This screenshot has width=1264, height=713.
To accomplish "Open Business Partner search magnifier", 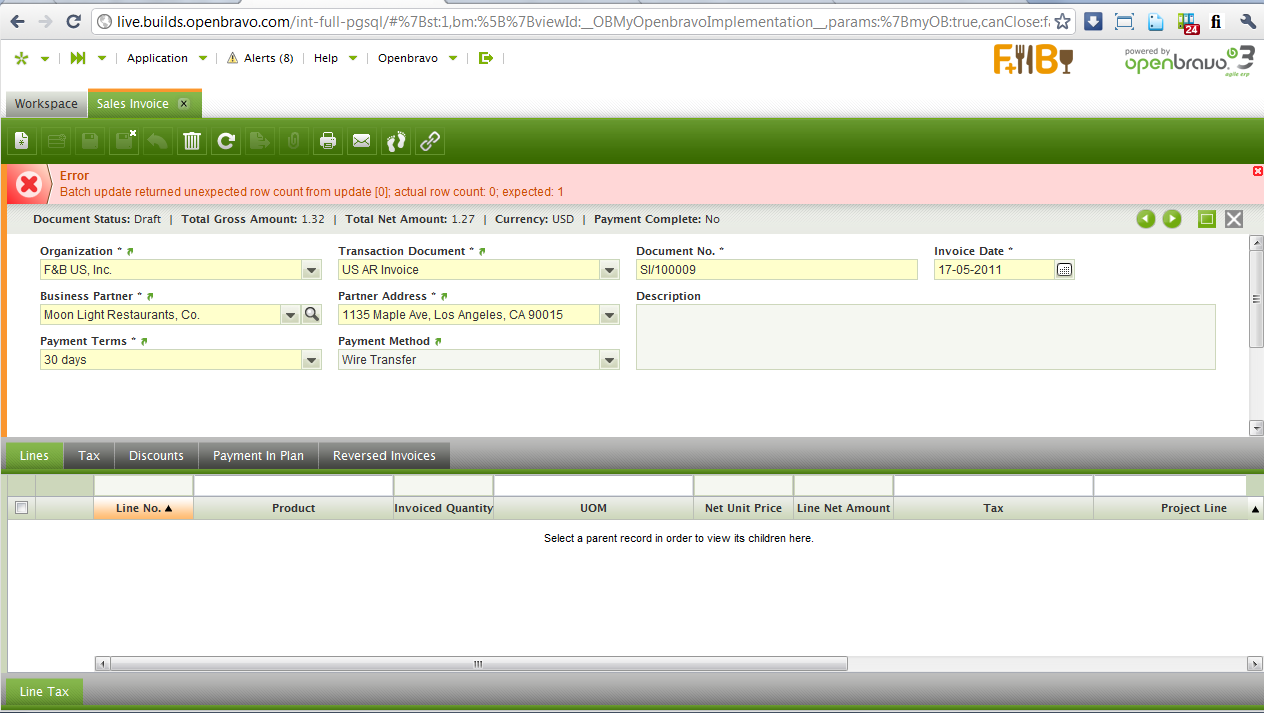I will (x=312, y=315).
